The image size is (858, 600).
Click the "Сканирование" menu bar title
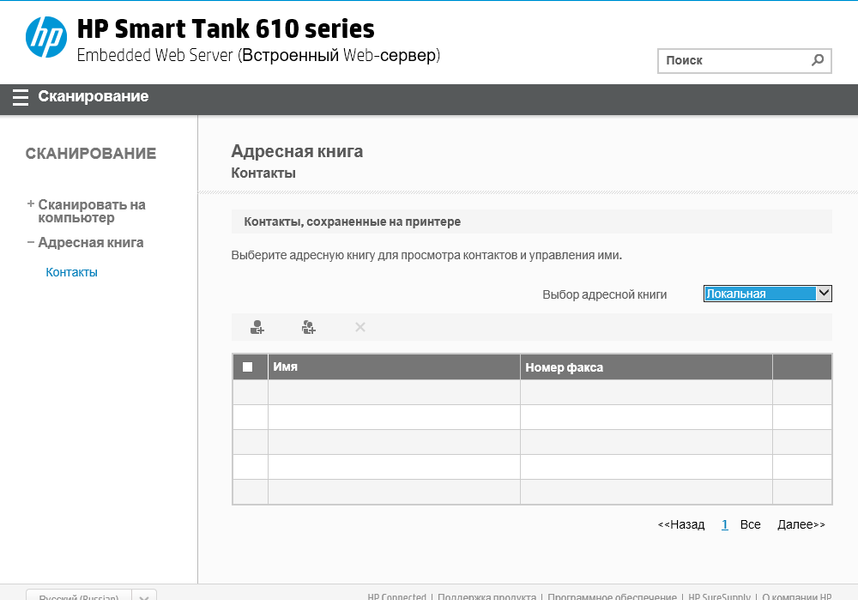pos(93,97)
